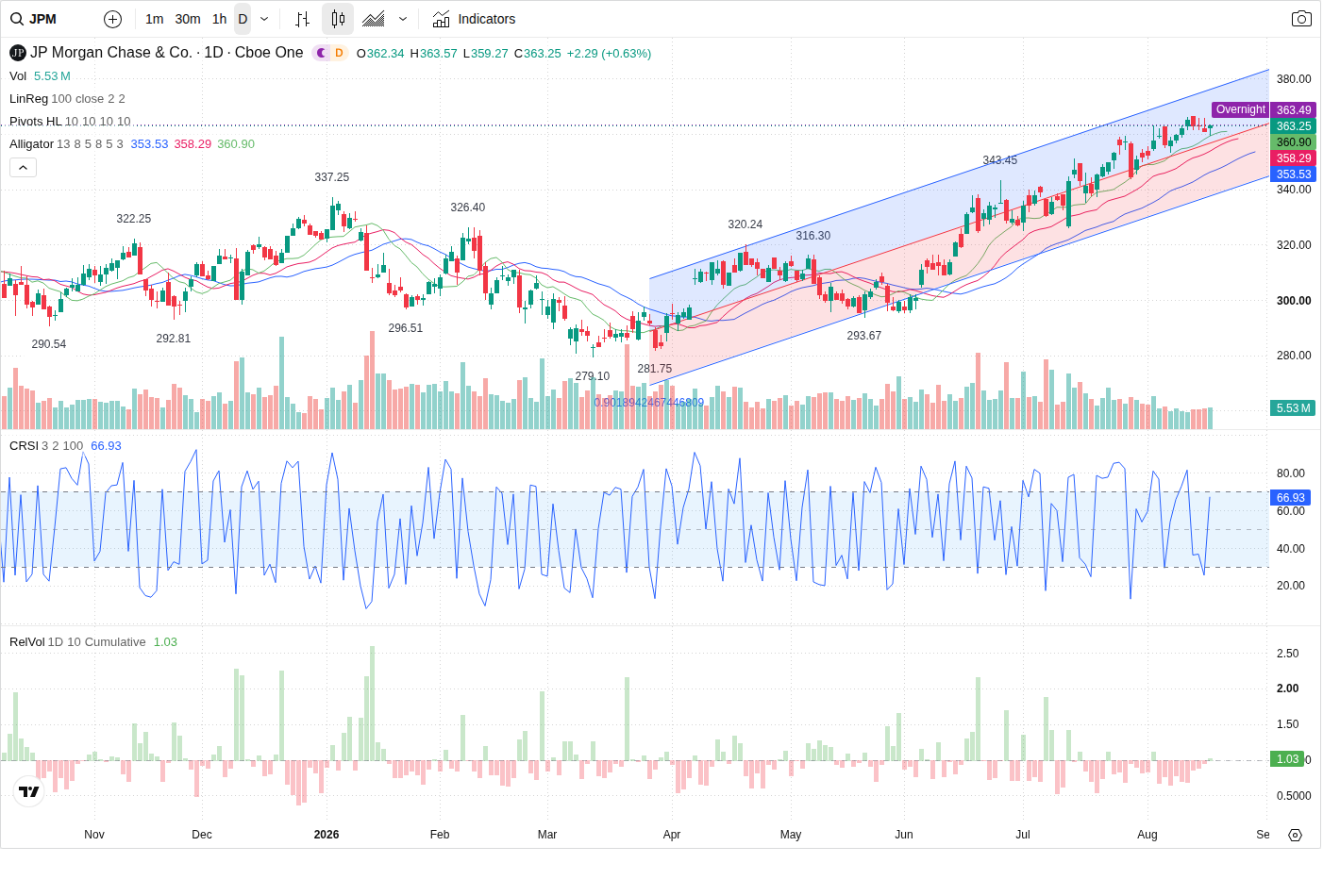Click the Apr label on time axis
Screen dimensions: 1340x896
672,835
